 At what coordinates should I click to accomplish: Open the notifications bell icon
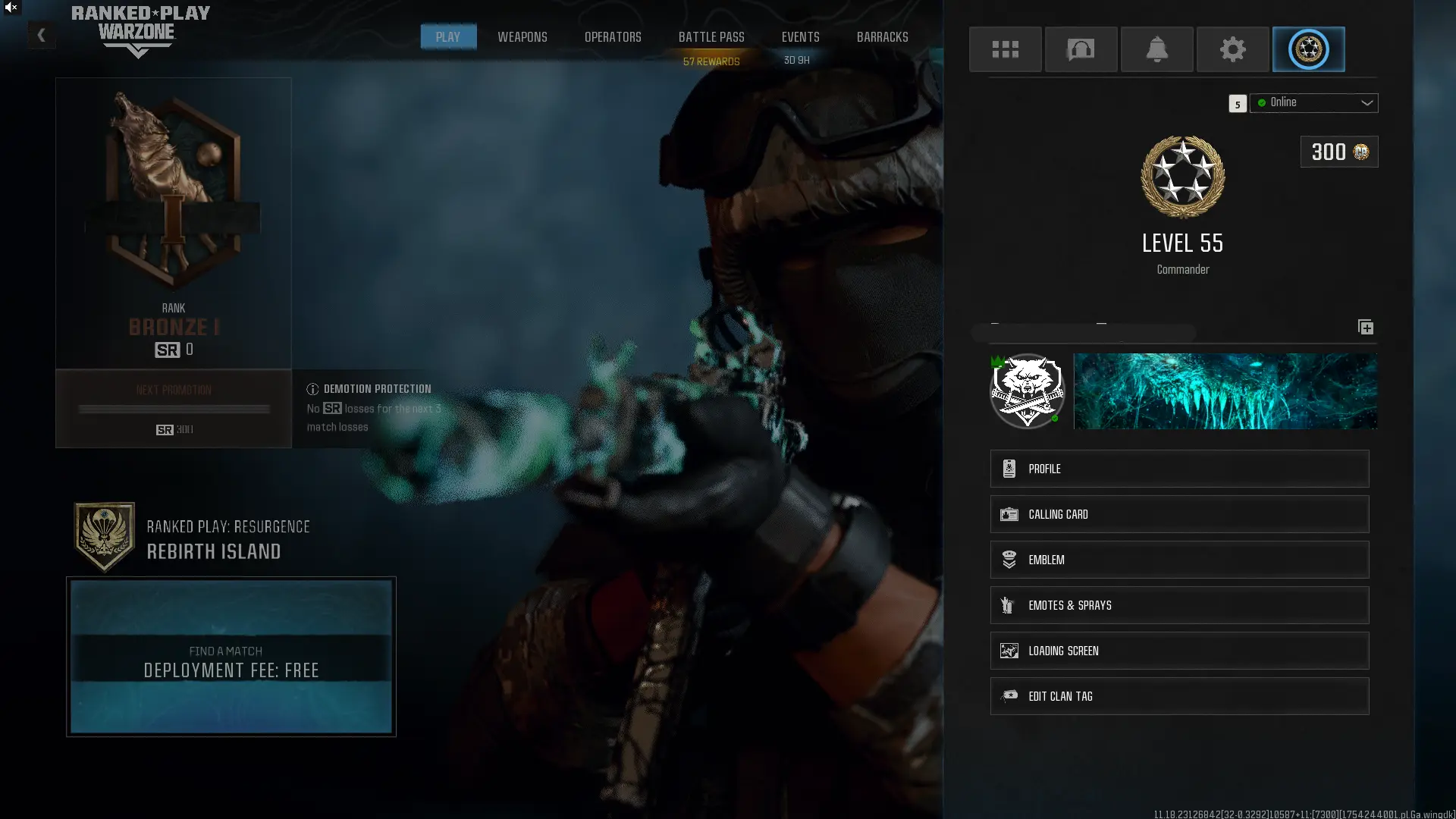click(x=1156, y=49)
